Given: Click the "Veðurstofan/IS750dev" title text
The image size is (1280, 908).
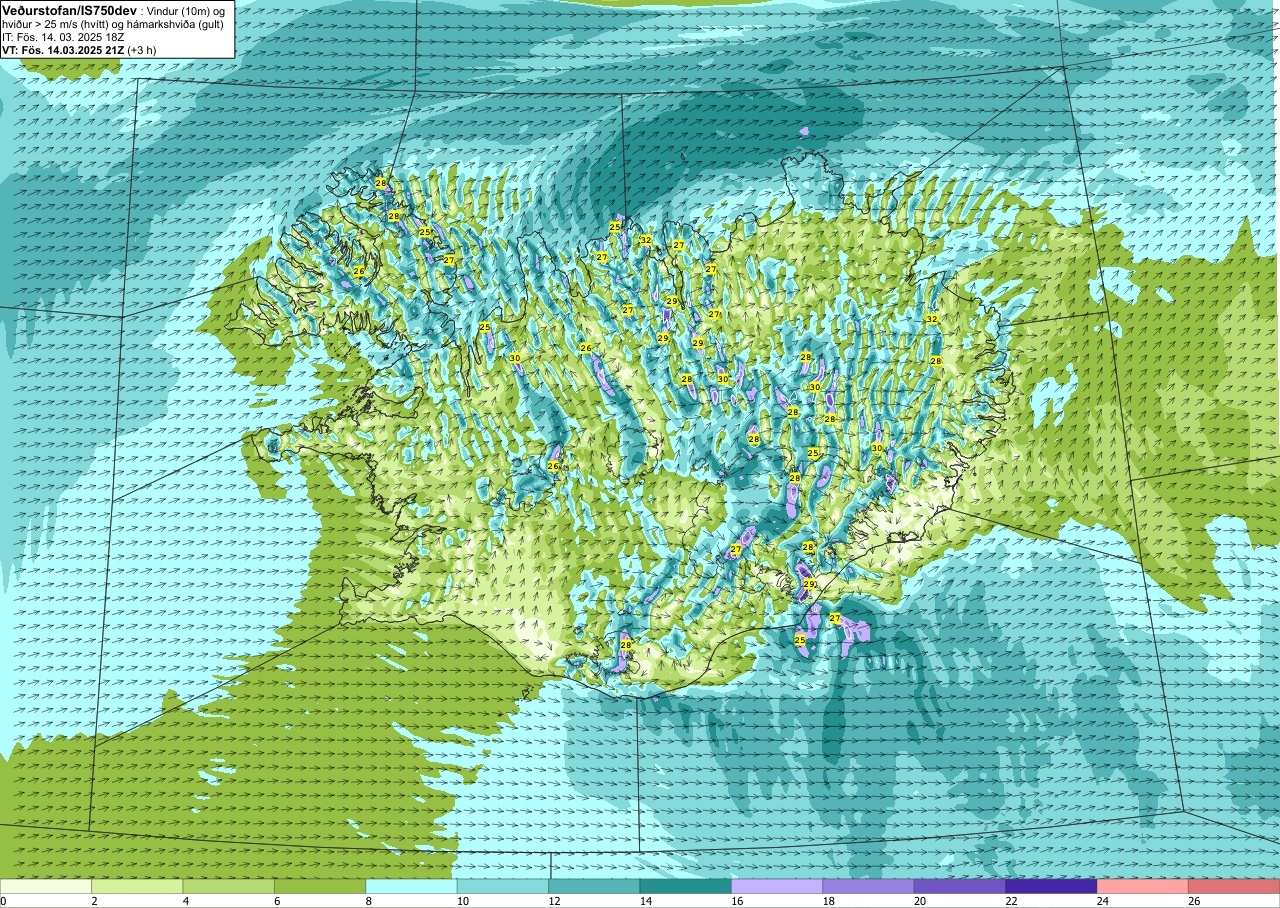Looking at the screenshot, I should click(69, 9).
